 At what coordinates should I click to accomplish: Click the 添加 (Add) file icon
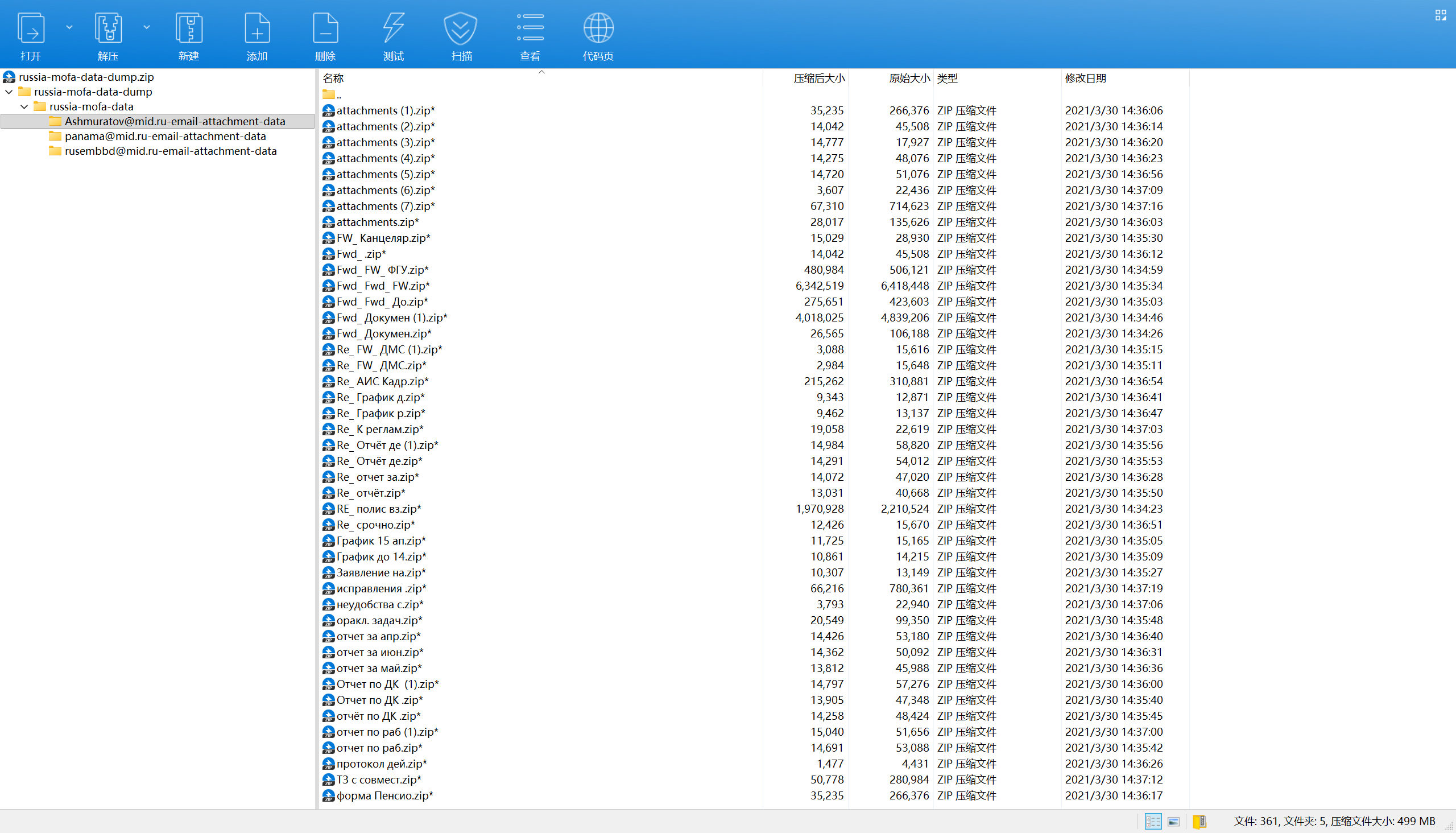(257, 28)
